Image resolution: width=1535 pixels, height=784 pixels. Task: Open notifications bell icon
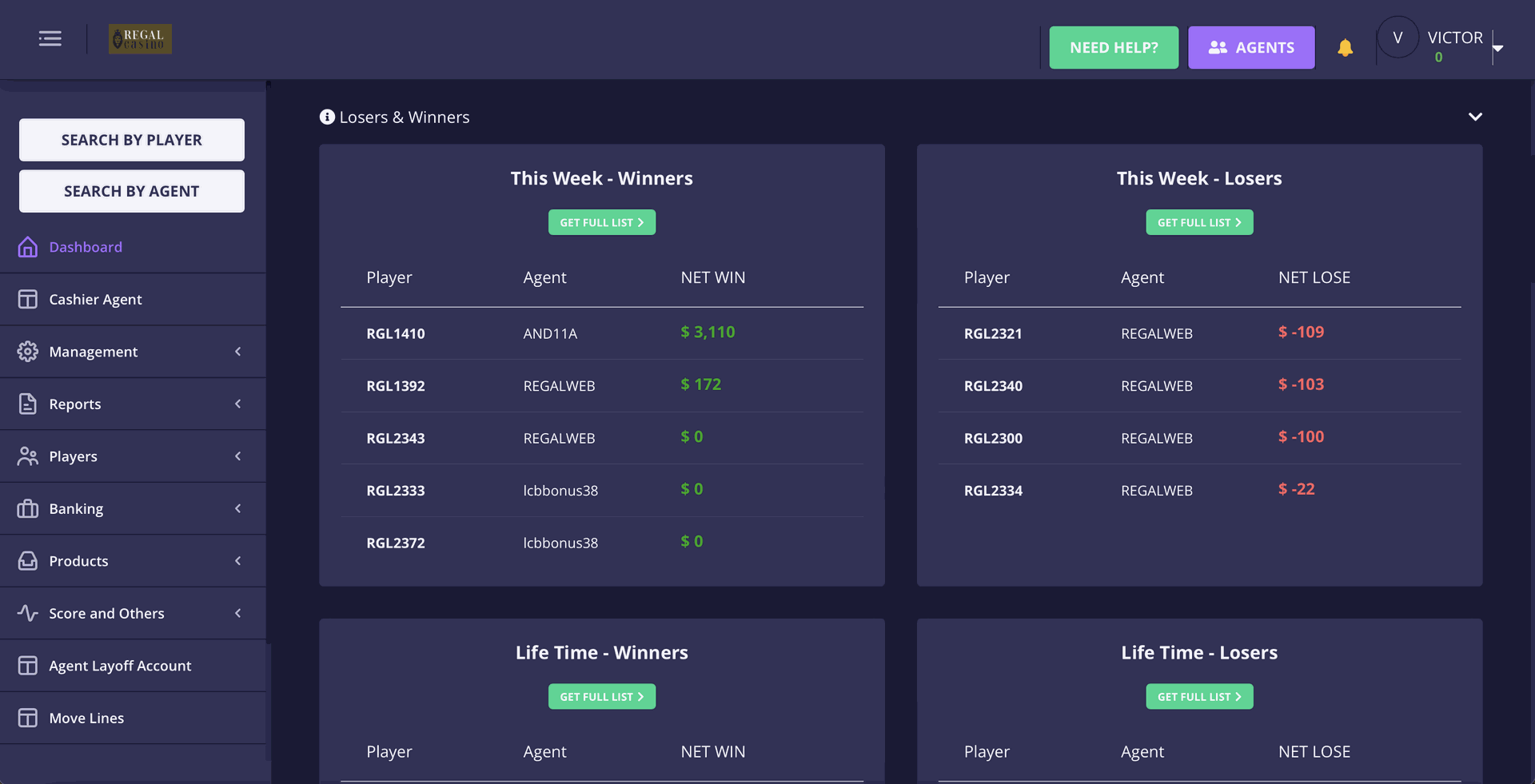pyautogui.click(x=1345, y=48)
